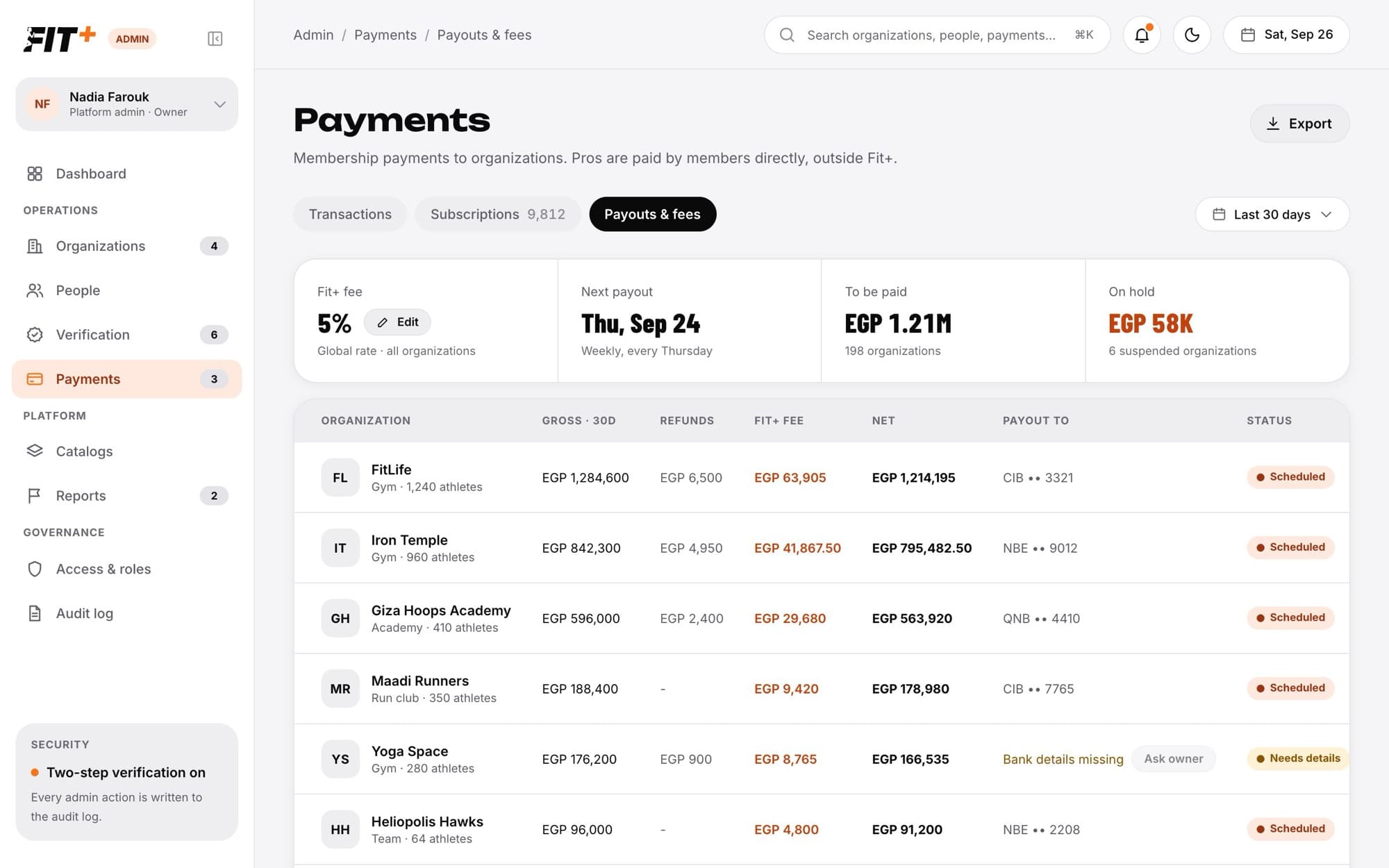
Task: Click Needs details status for Yoga Space
Action: click(1297, 758)
